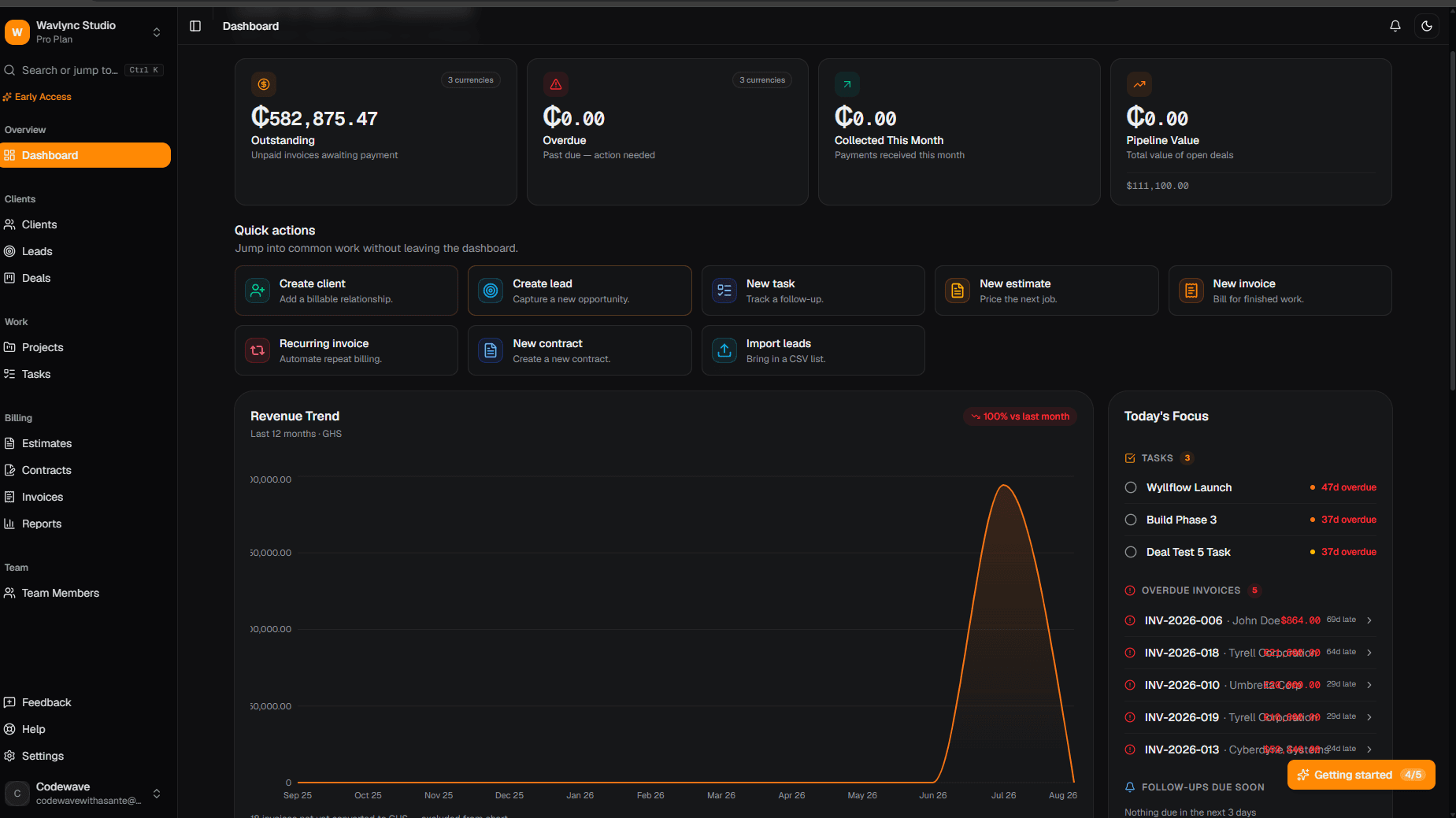Click the Tasks list icon in sidebar
Screen dimensions: 1456x818
pos(9,374)
